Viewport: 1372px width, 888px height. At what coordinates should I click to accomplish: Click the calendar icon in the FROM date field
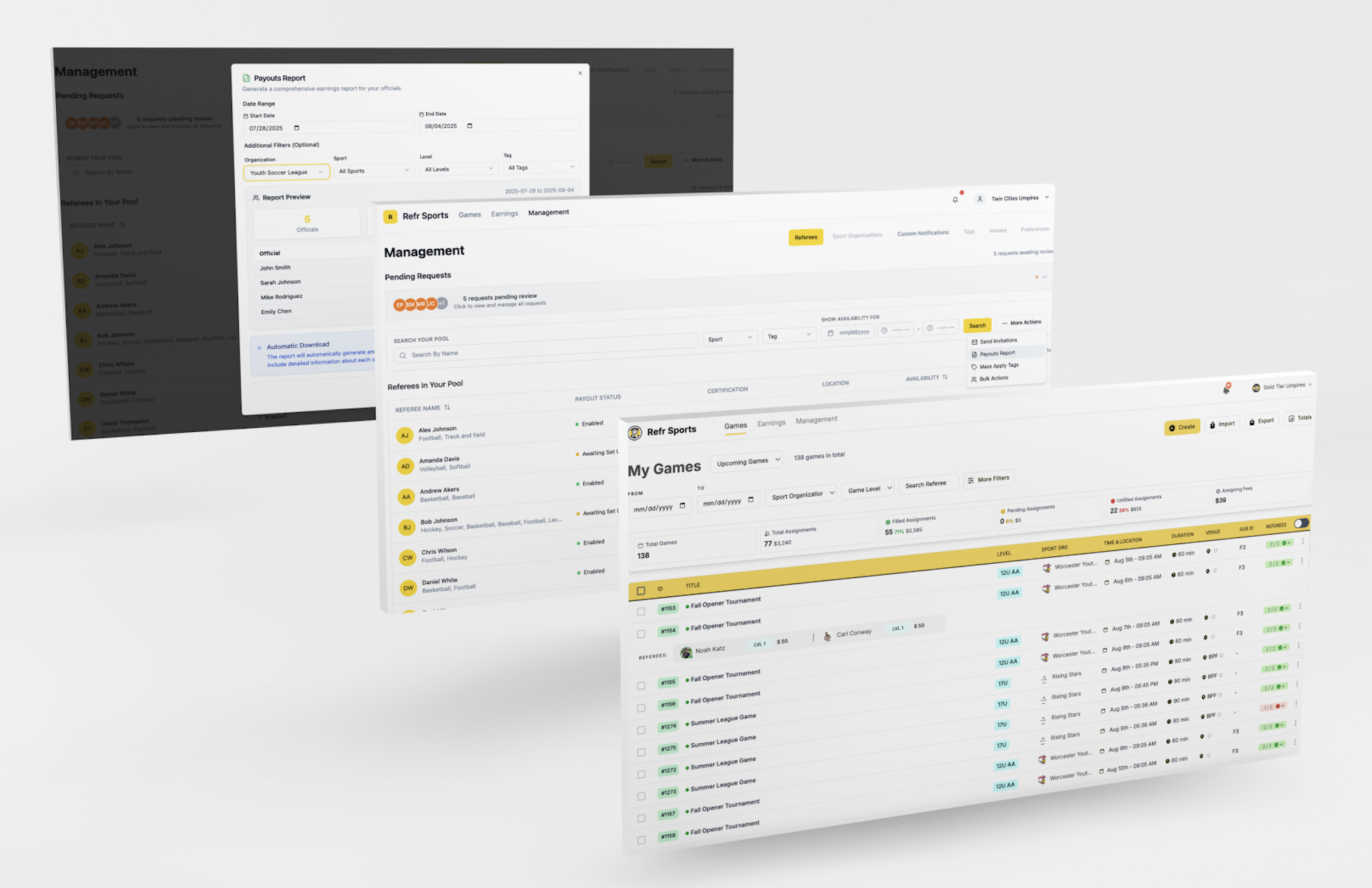[682, 506]
